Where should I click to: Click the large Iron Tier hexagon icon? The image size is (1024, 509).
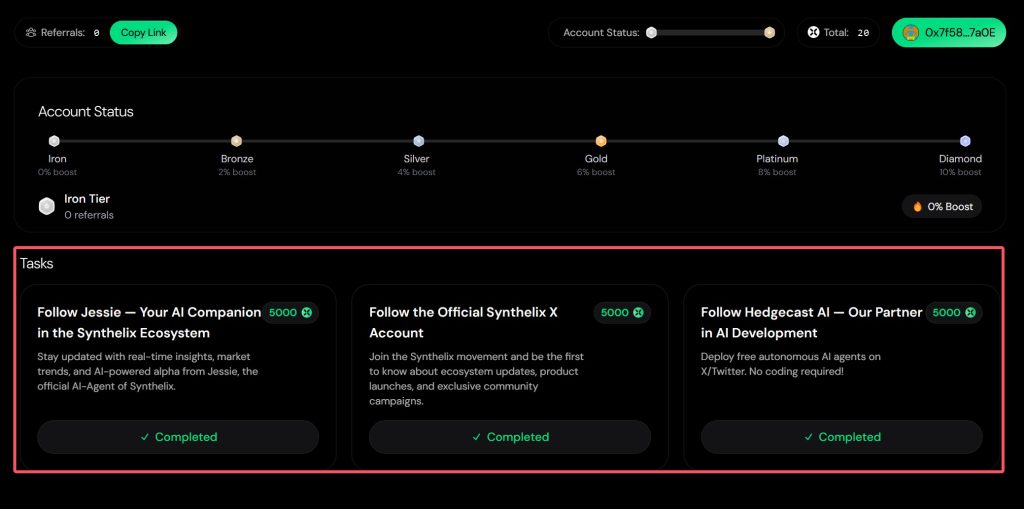pyautogui.click(x=47, y=206)
